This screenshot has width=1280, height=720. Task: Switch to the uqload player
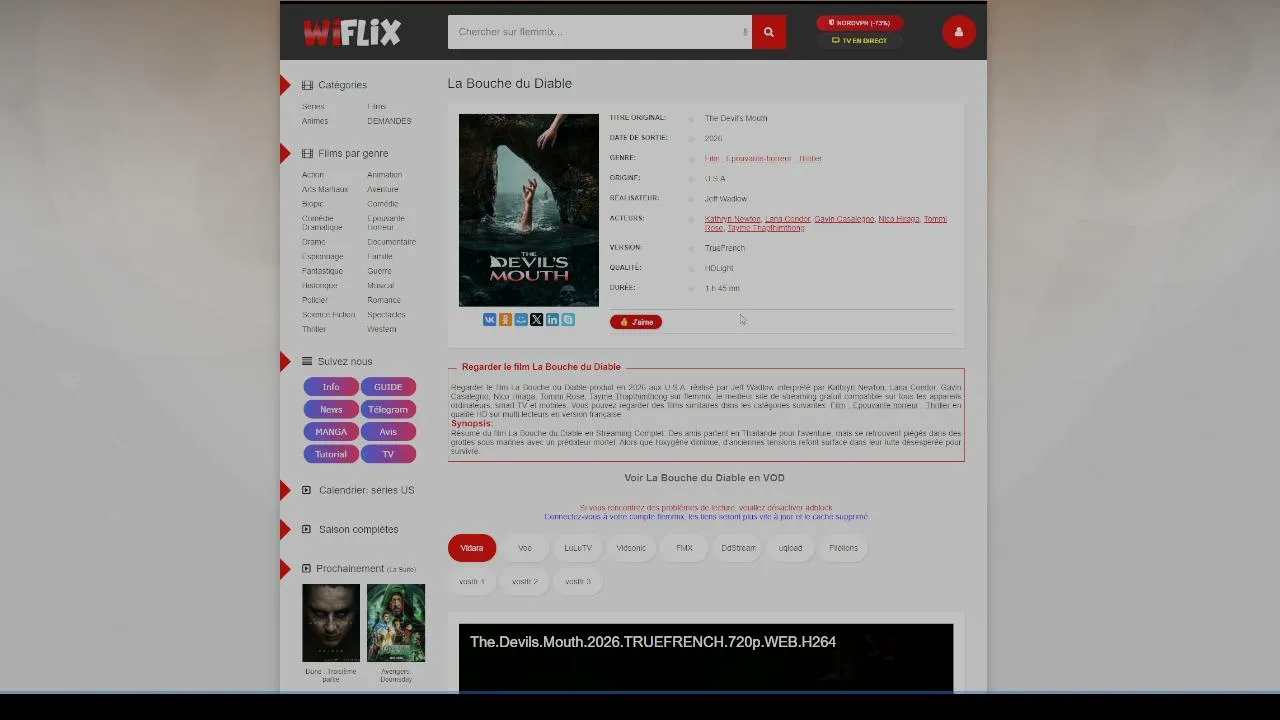click(790, 548)
